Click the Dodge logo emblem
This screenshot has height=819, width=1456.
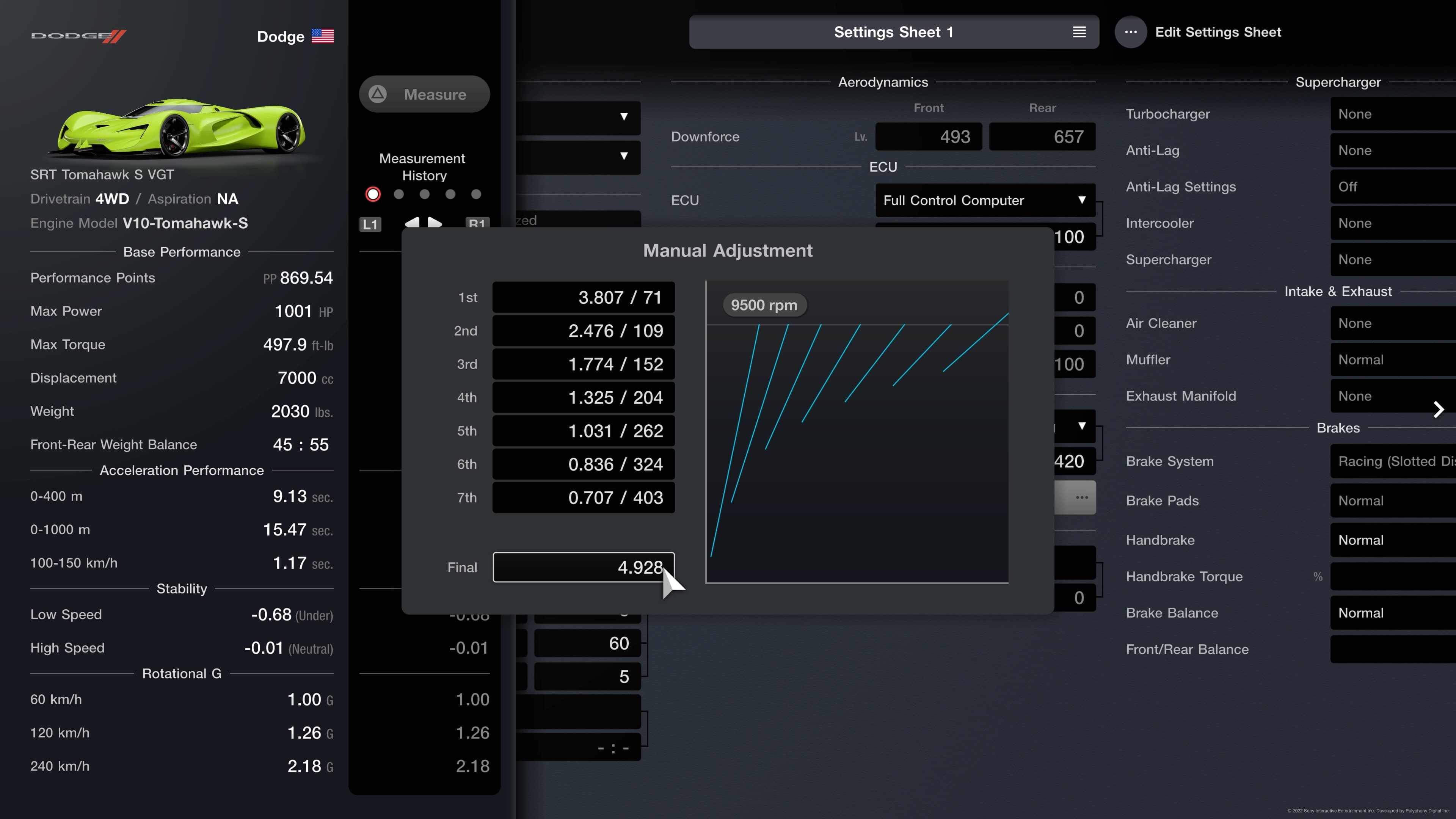[x=78, y=36]
